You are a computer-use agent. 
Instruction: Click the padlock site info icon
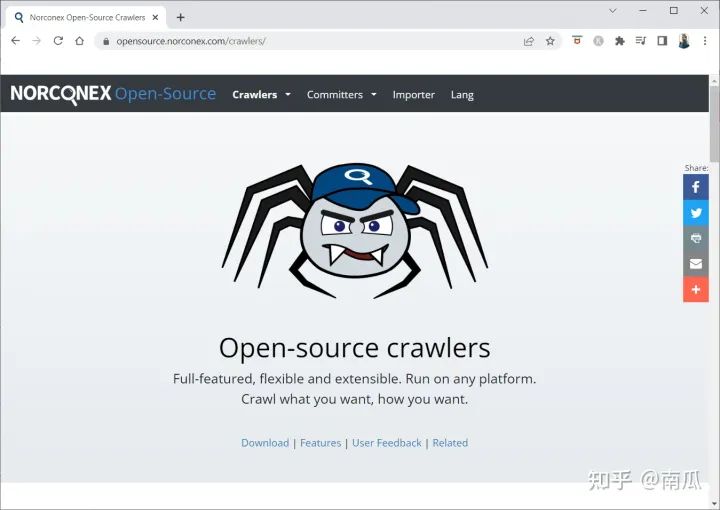pyautogui.click(x=106, y=41)
